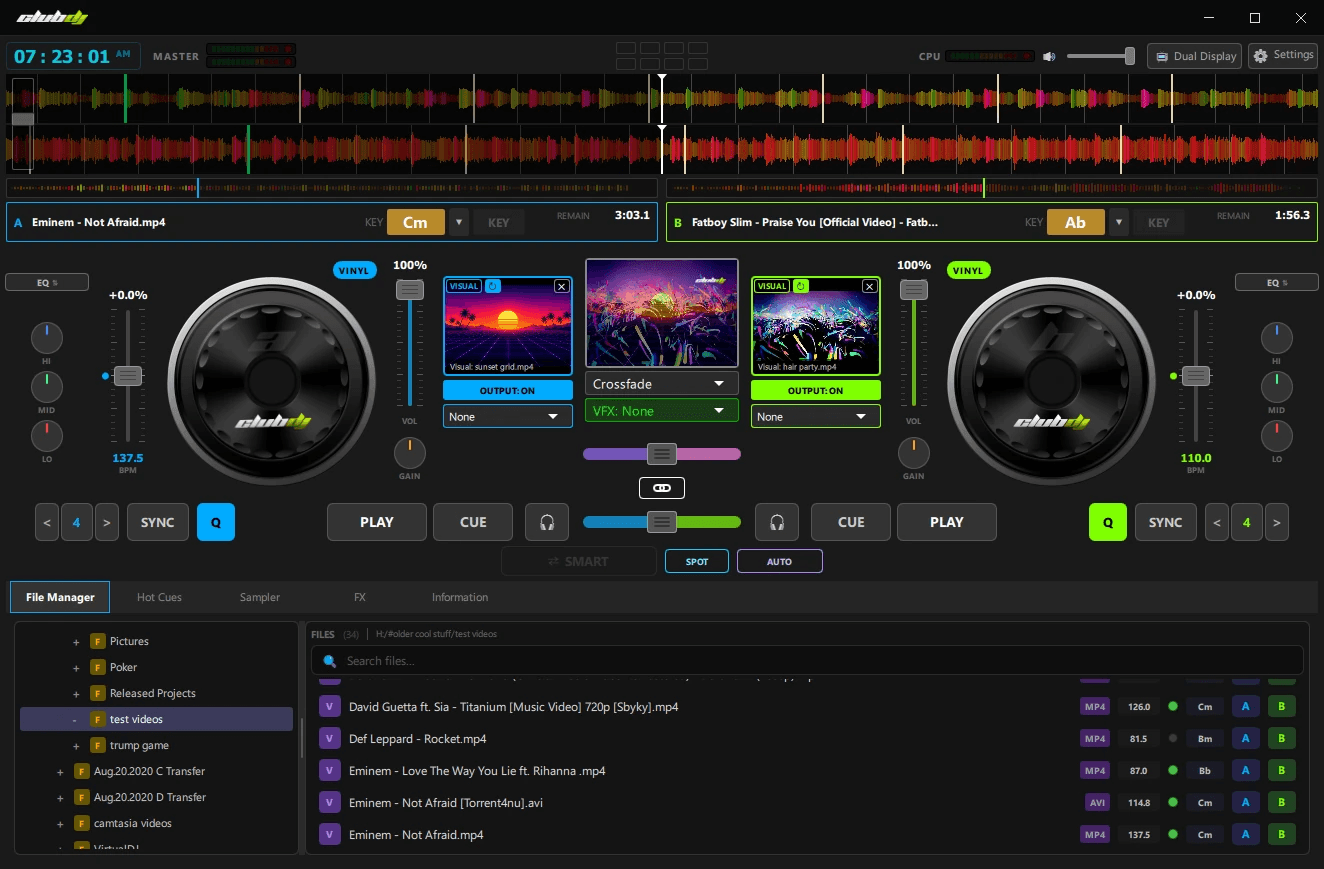Load Def Leppard - Rocket.mp4 to deck A
Viewport: 1324px width, 869px height.
click(1246, 739)
